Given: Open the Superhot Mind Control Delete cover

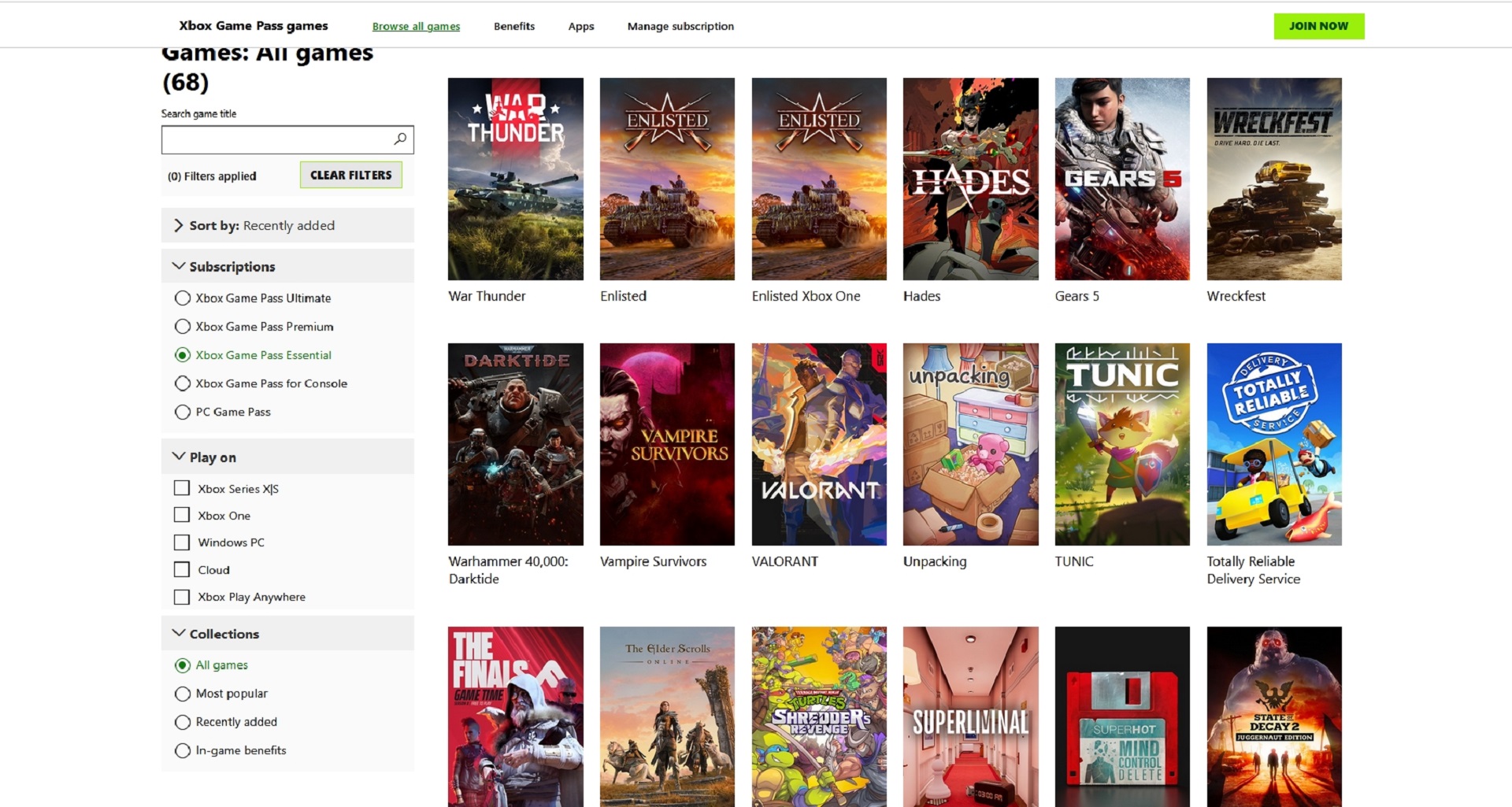Looking at the screenshot, I should point(1122,716).
